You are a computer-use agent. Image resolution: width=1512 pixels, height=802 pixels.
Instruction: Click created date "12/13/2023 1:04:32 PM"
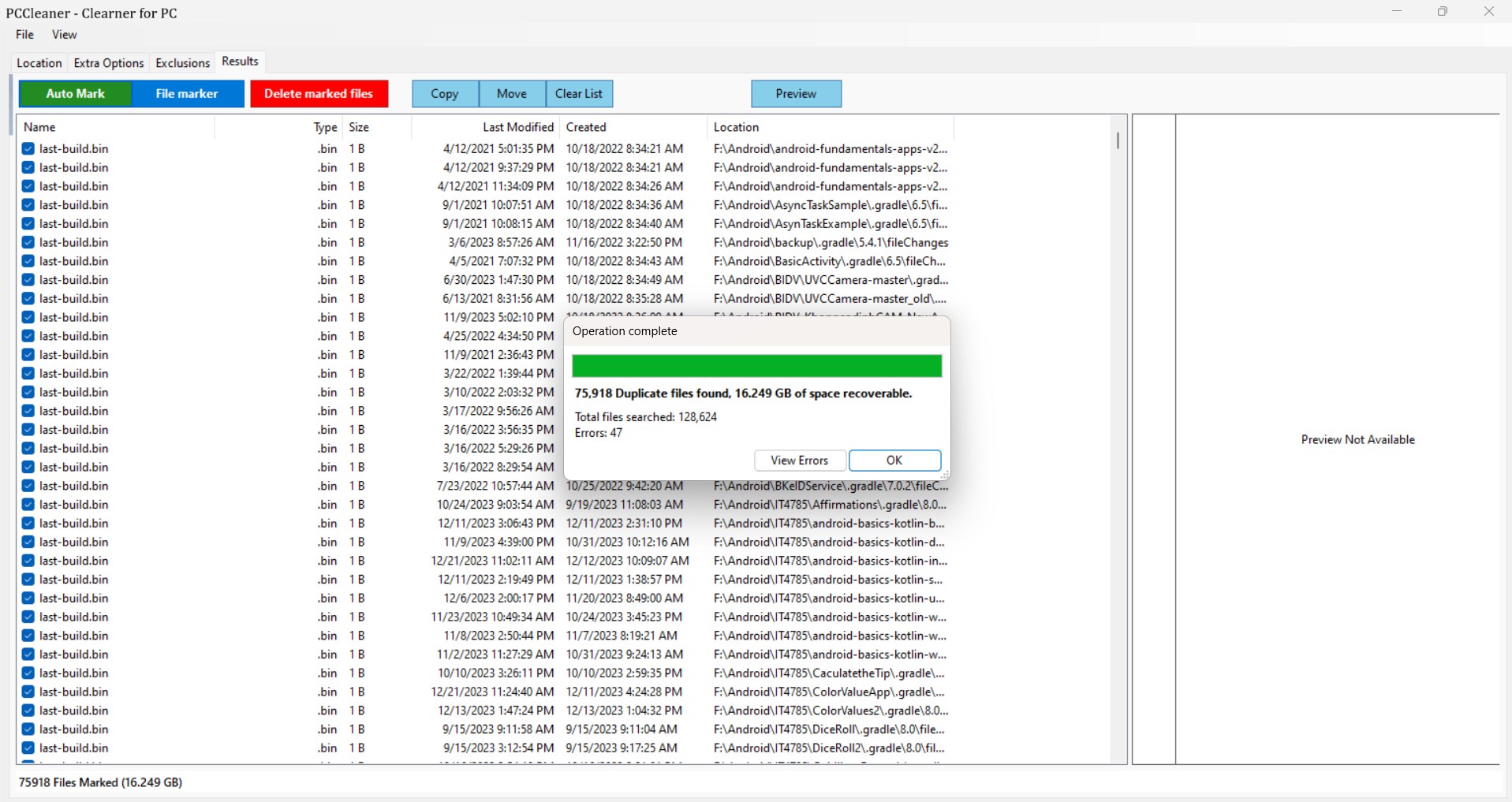coord(625,711)
